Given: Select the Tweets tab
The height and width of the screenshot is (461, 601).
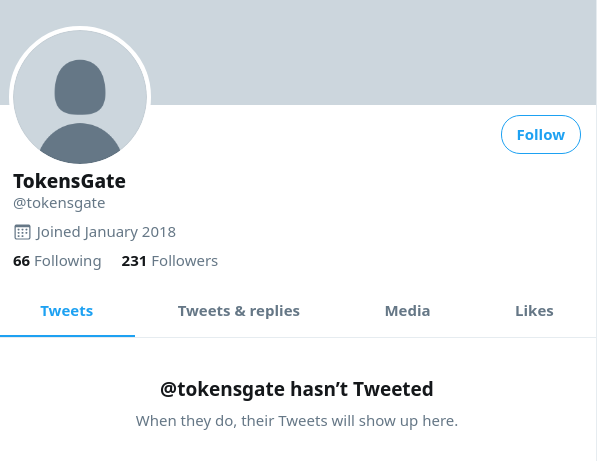Looking at the screenshot, I should tap(67, 311).
